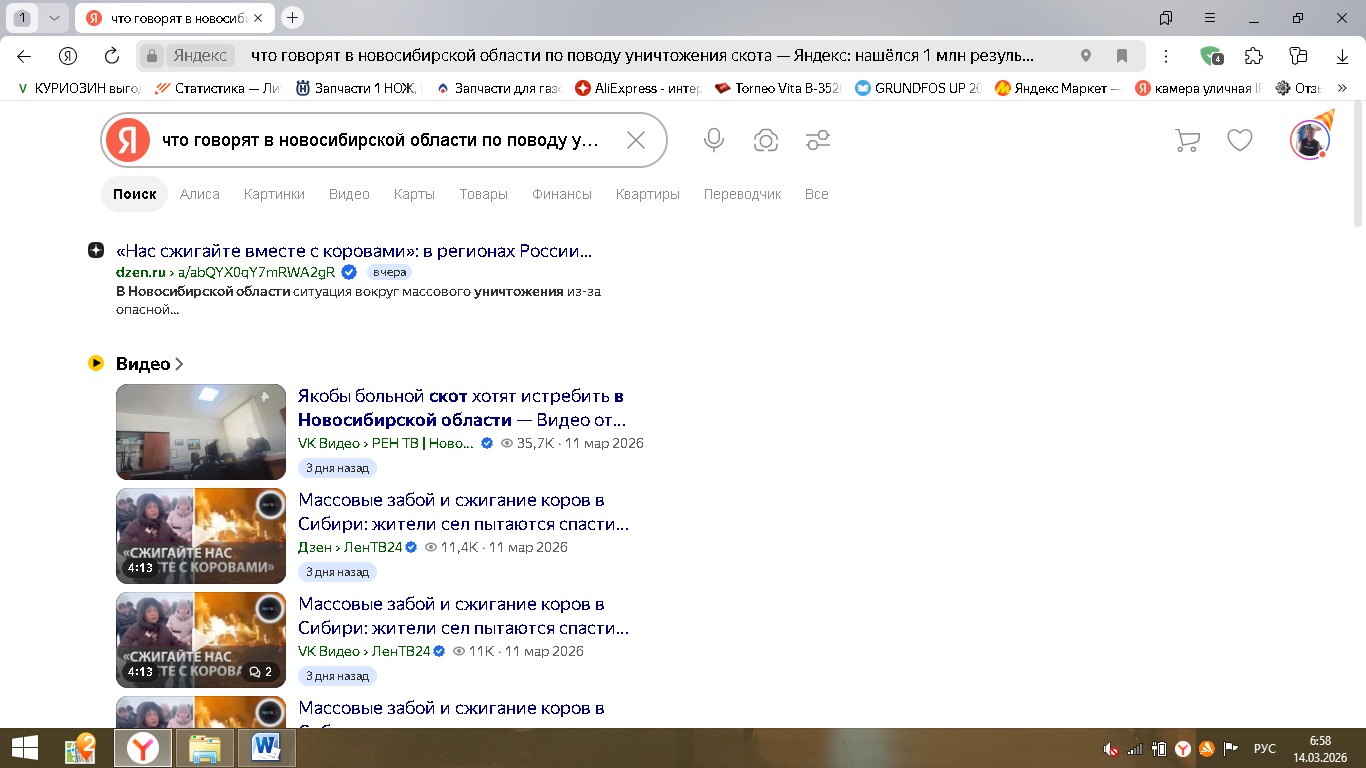The width and height of the screenshot is (1366, 768).
Task: Open the Word app in taskbar
Action: [x=267, y=748]
